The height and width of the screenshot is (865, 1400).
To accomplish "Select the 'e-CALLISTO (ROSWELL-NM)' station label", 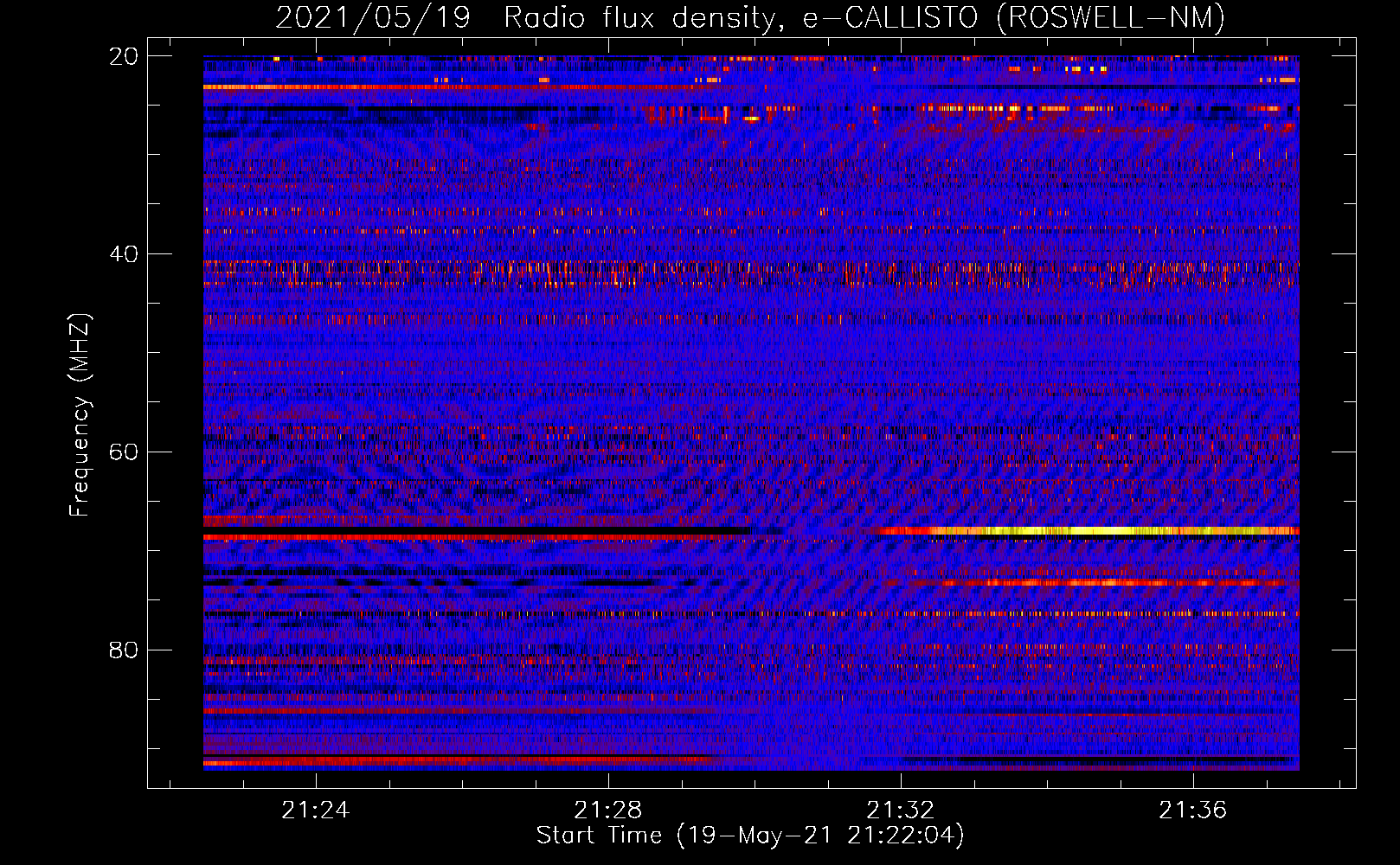I will coord(1014,17).
